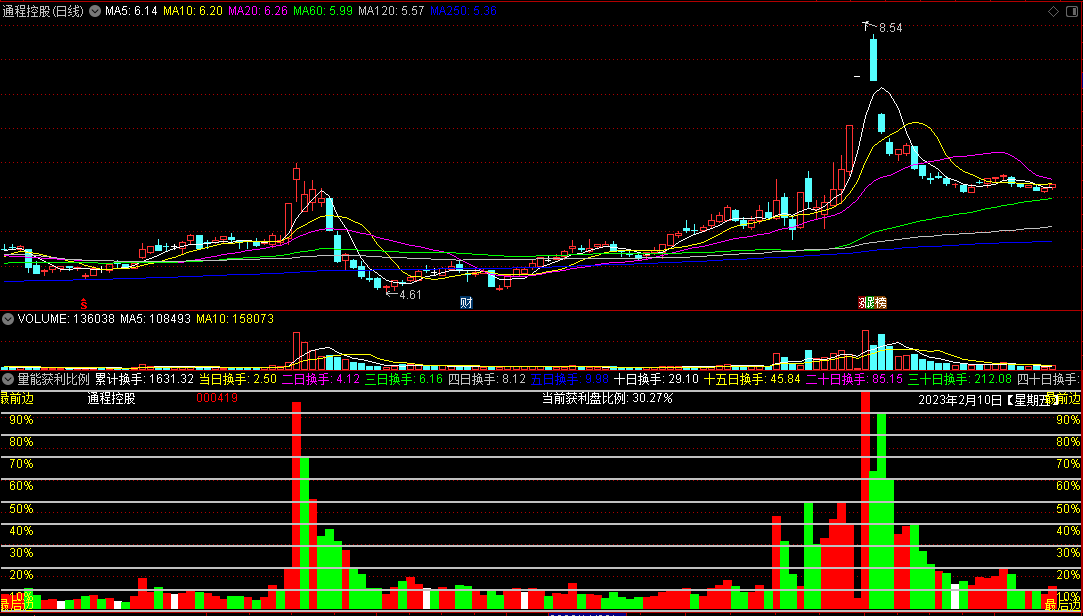
Task: Open the 财 financial report marker
Action: pos(466,302)
